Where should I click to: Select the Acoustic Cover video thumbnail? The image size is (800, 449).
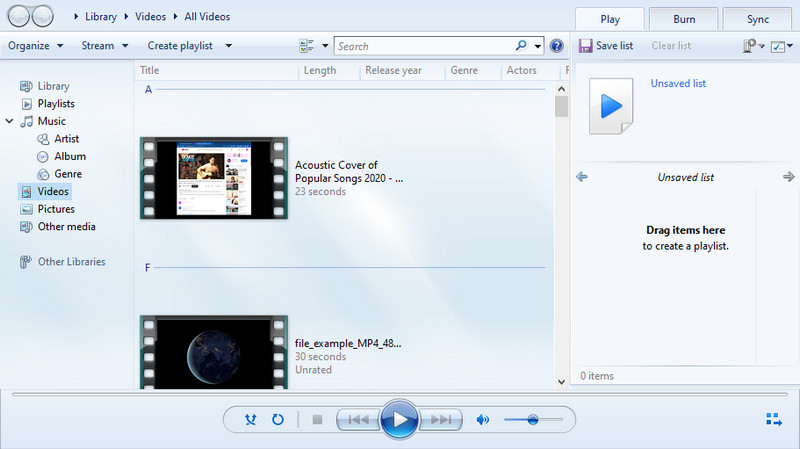(x=214, y=178)
